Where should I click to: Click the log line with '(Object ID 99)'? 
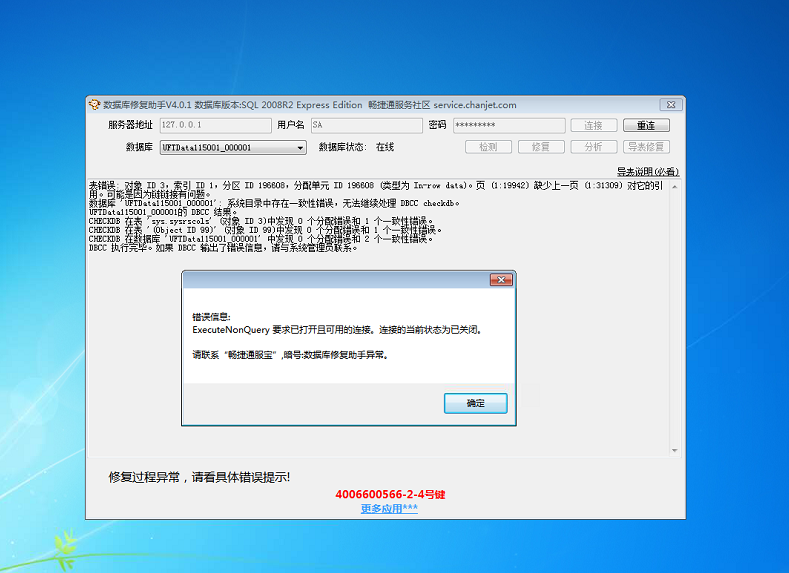265,230
